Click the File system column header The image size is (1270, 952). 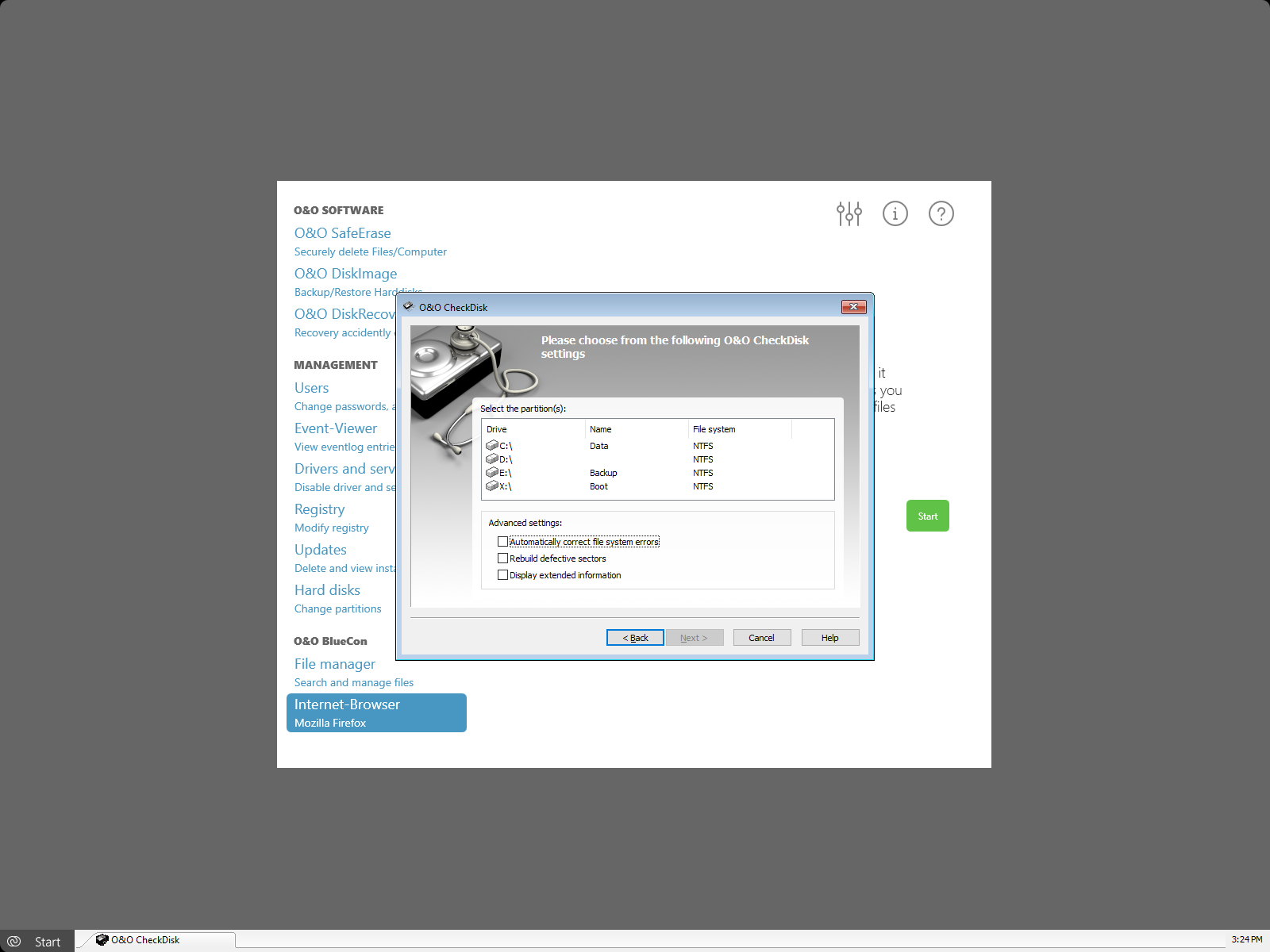(738, 429)
